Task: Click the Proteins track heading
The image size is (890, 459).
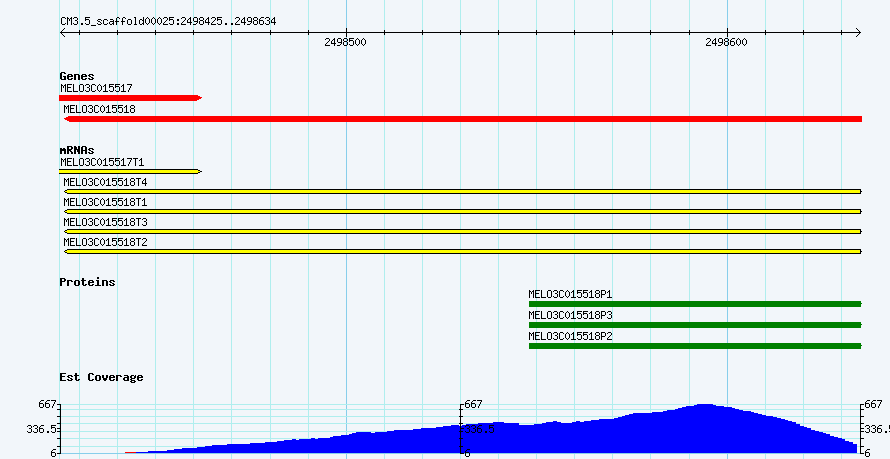Action: tap(87, 282)
